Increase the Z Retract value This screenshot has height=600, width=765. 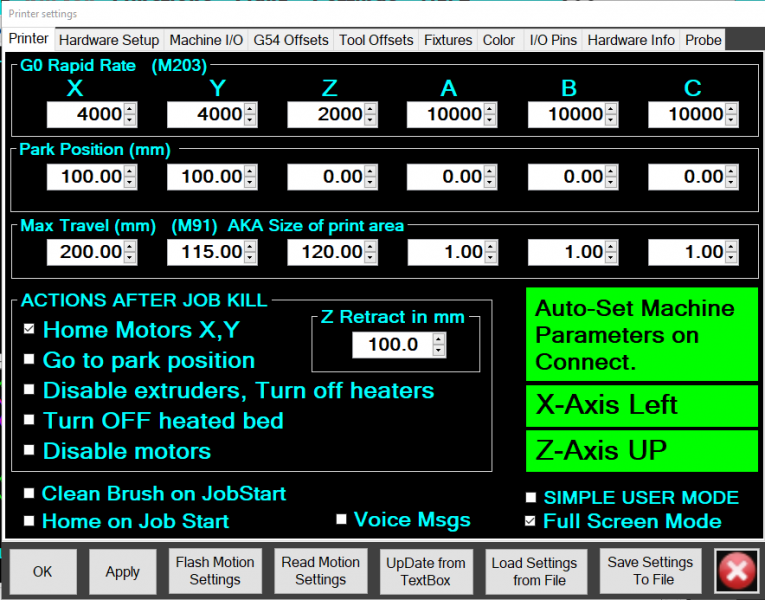(438, 339)
